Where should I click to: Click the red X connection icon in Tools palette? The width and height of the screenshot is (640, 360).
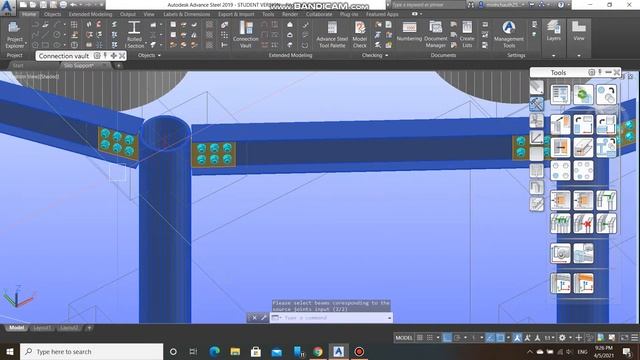pos(583,224)
